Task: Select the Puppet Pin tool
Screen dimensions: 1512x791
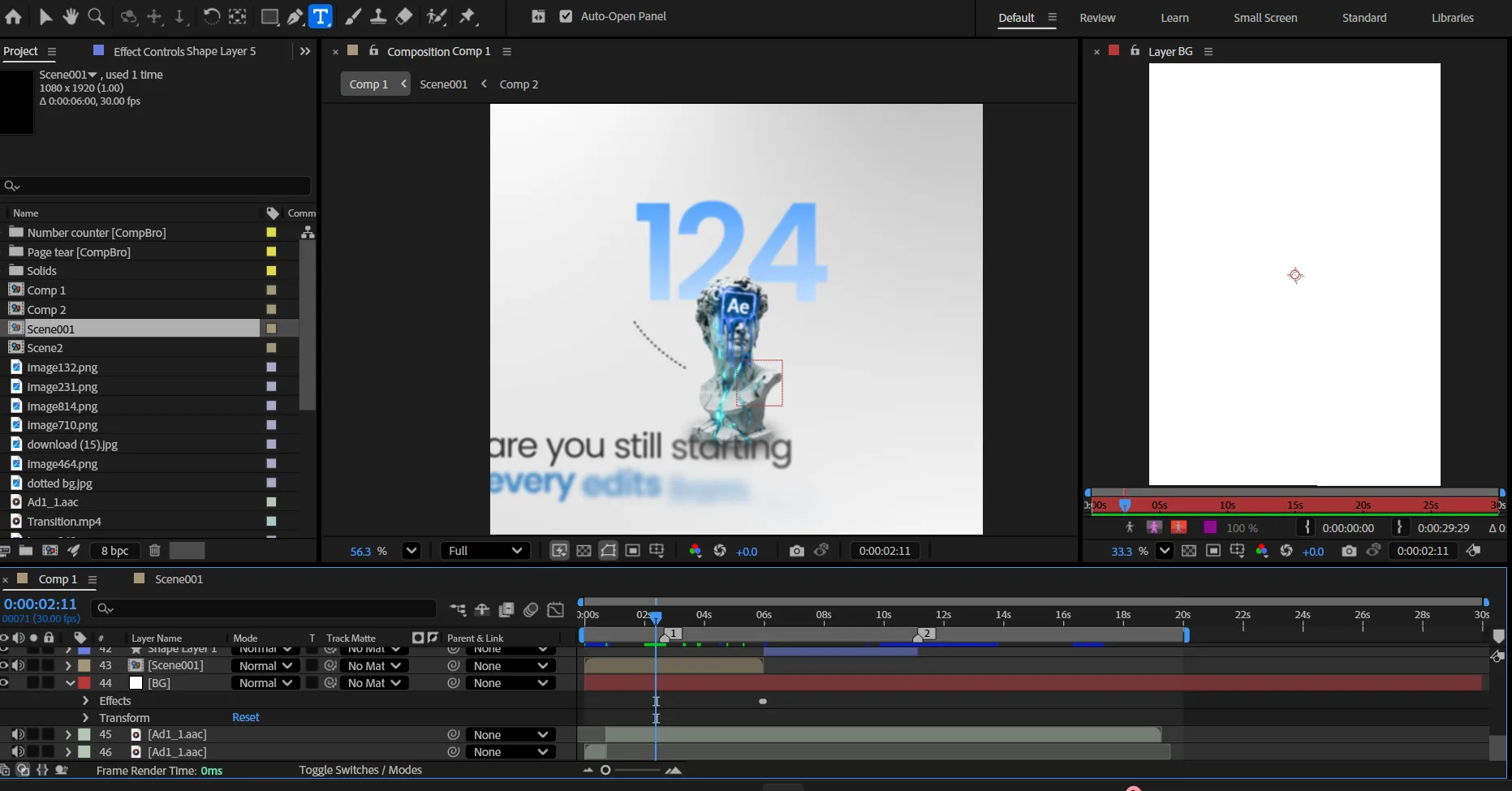Action: point(467,16)
